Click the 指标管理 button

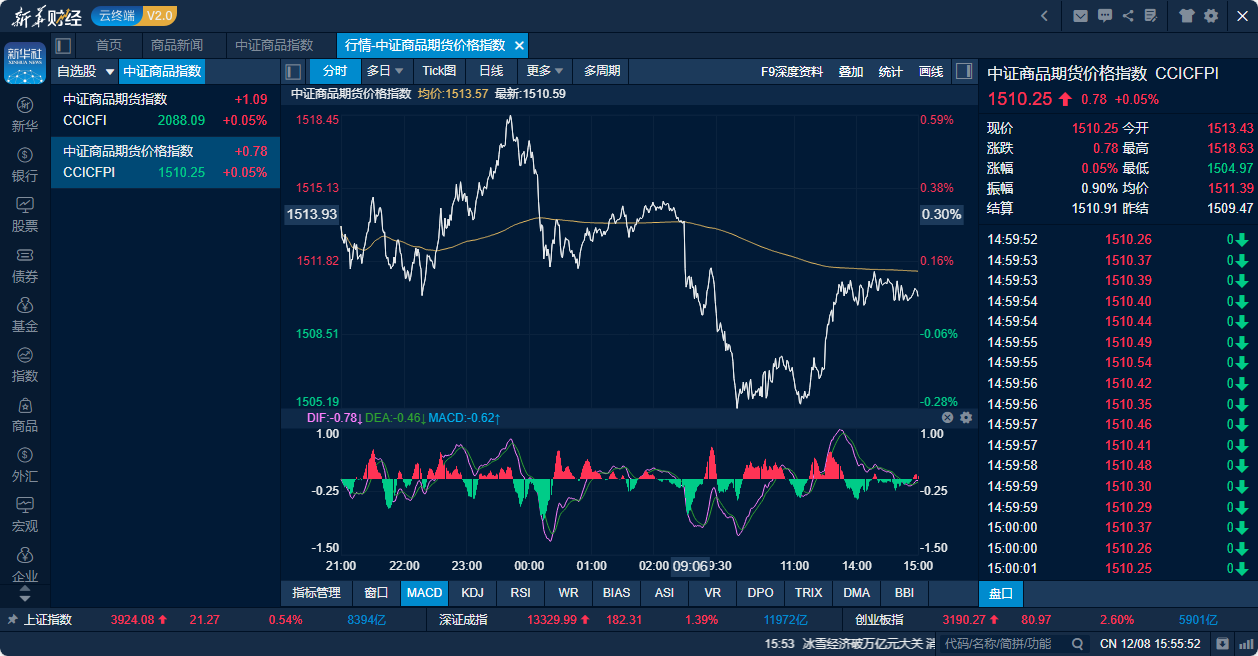click(x=316, y=593)
